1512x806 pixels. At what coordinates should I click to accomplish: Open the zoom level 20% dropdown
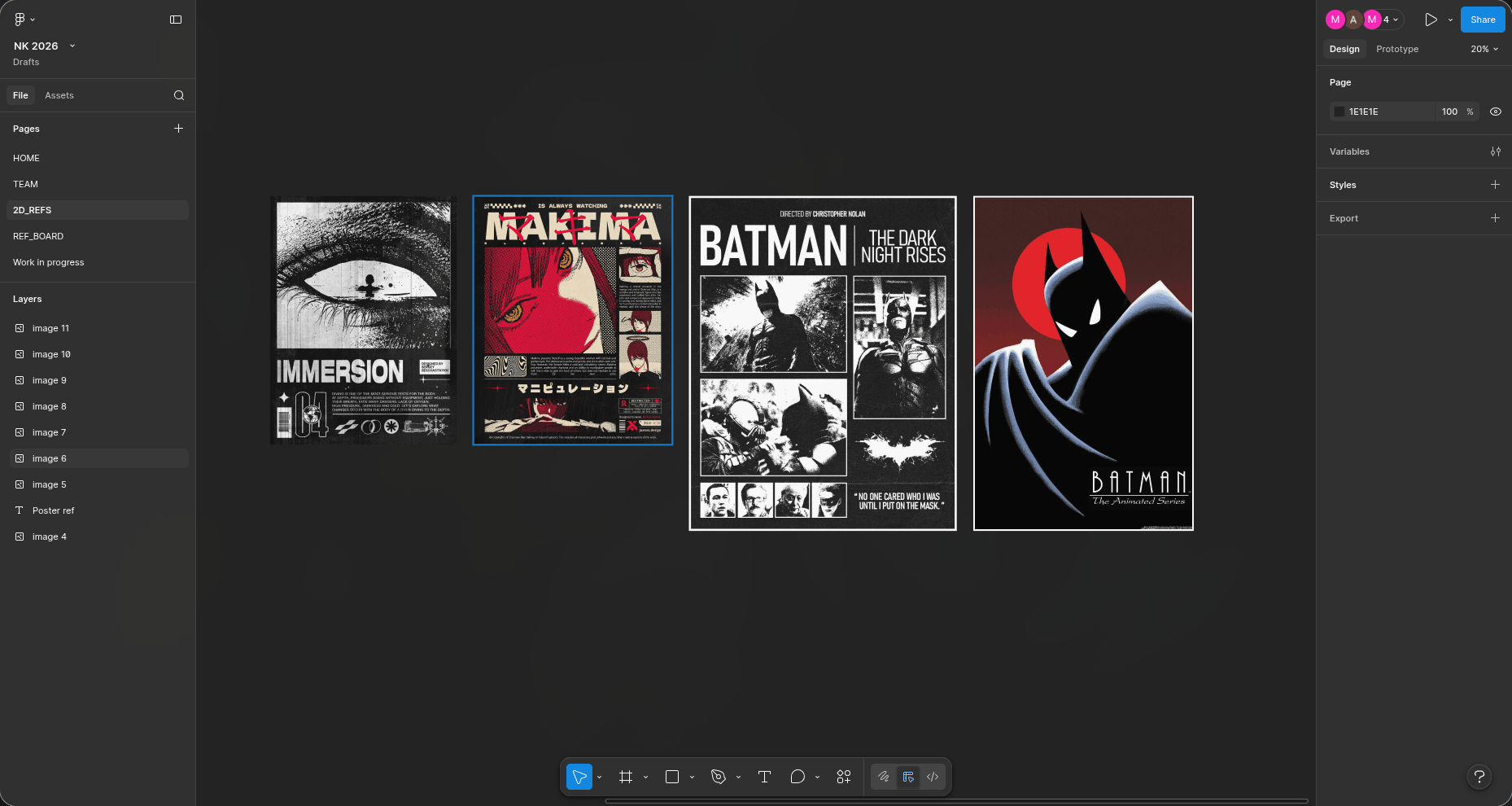1484,49
